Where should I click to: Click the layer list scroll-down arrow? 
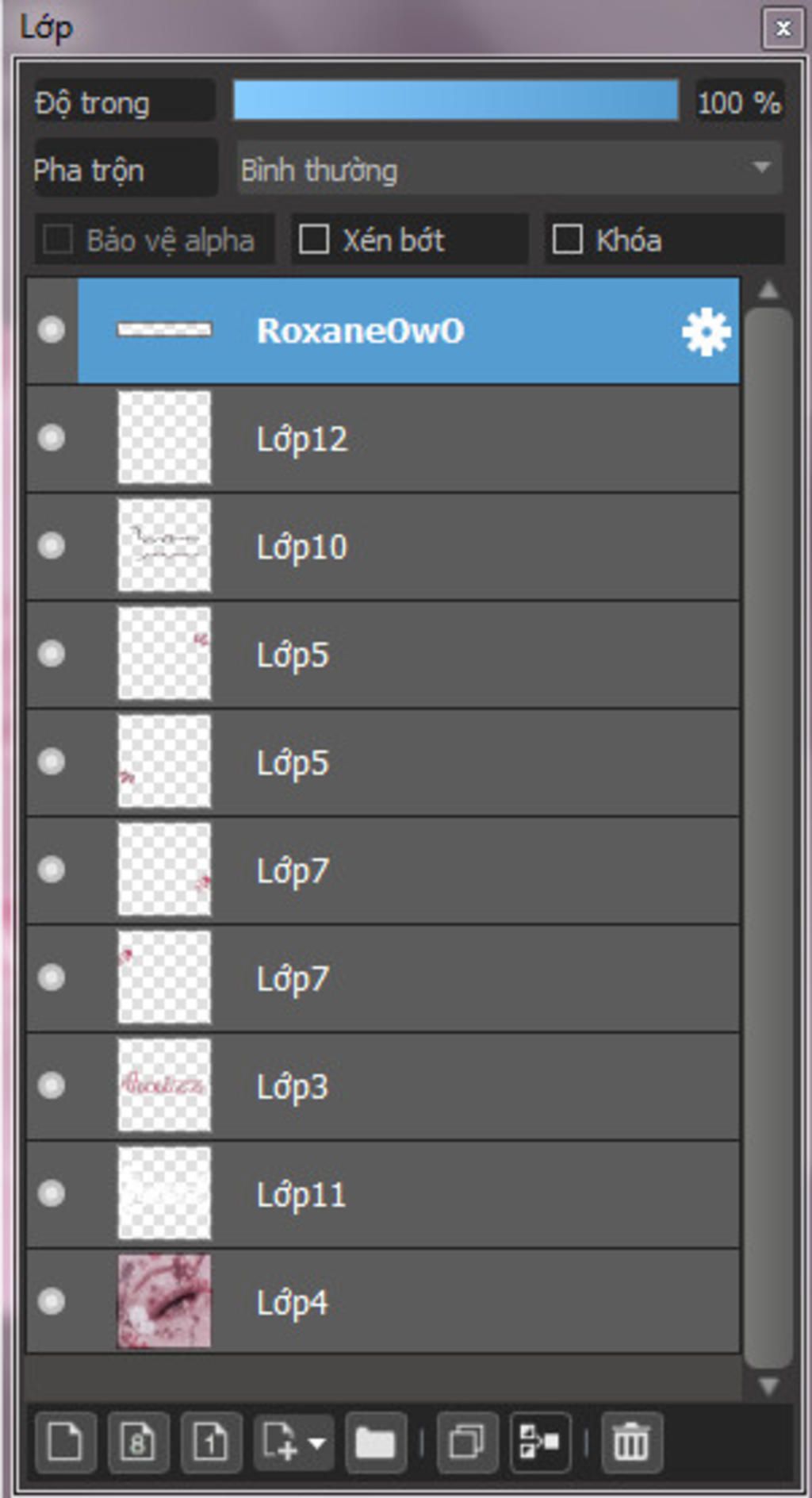click(768, 1385)
